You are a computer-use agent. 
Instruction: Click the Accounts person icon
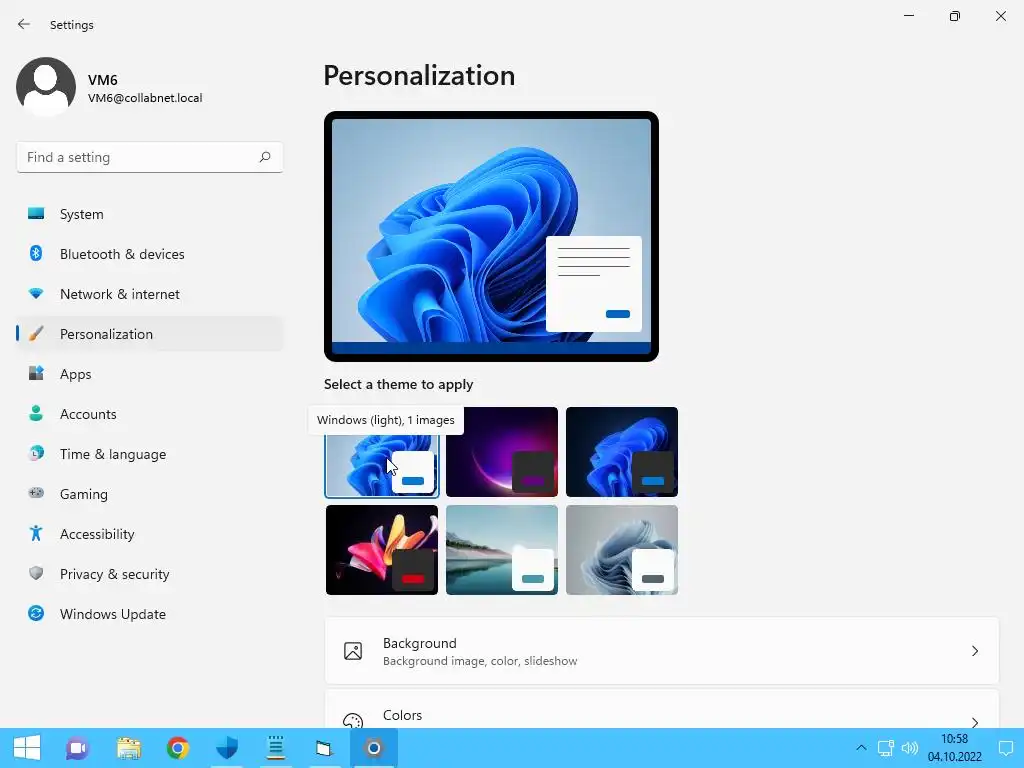coord(36,413)
